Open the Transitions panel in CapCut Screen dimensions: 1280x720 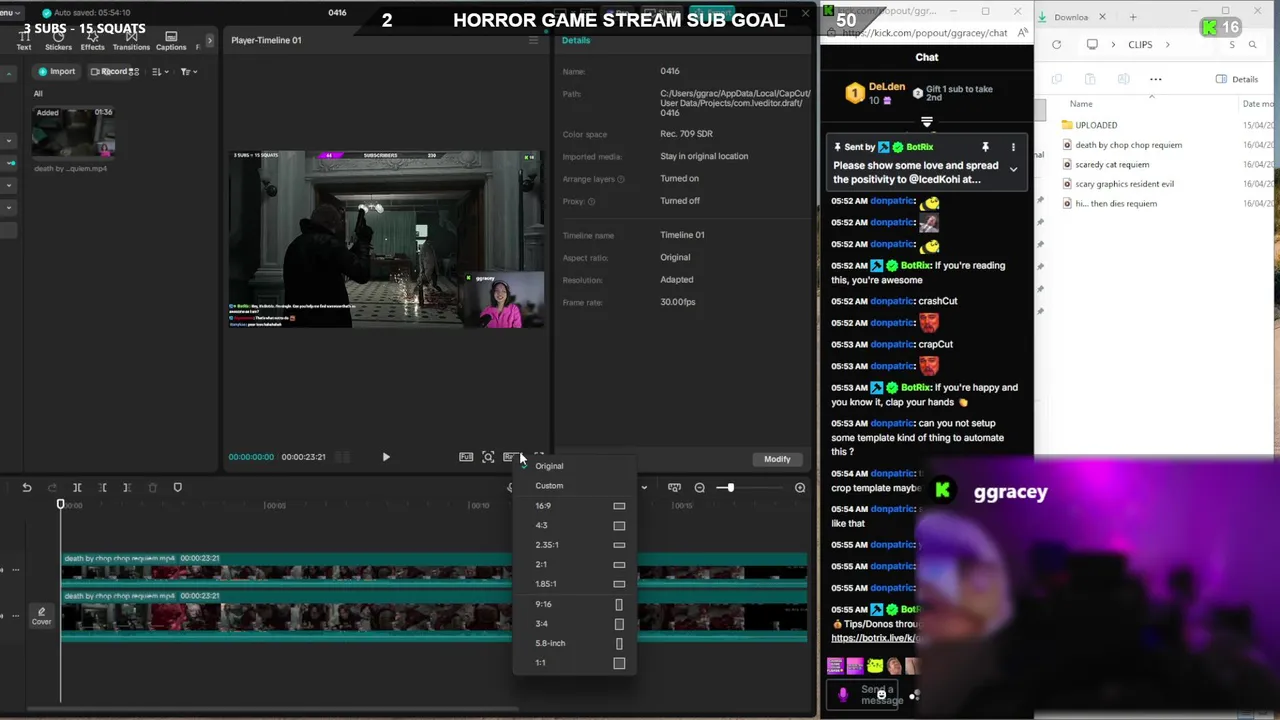click(x=131, y=41)
